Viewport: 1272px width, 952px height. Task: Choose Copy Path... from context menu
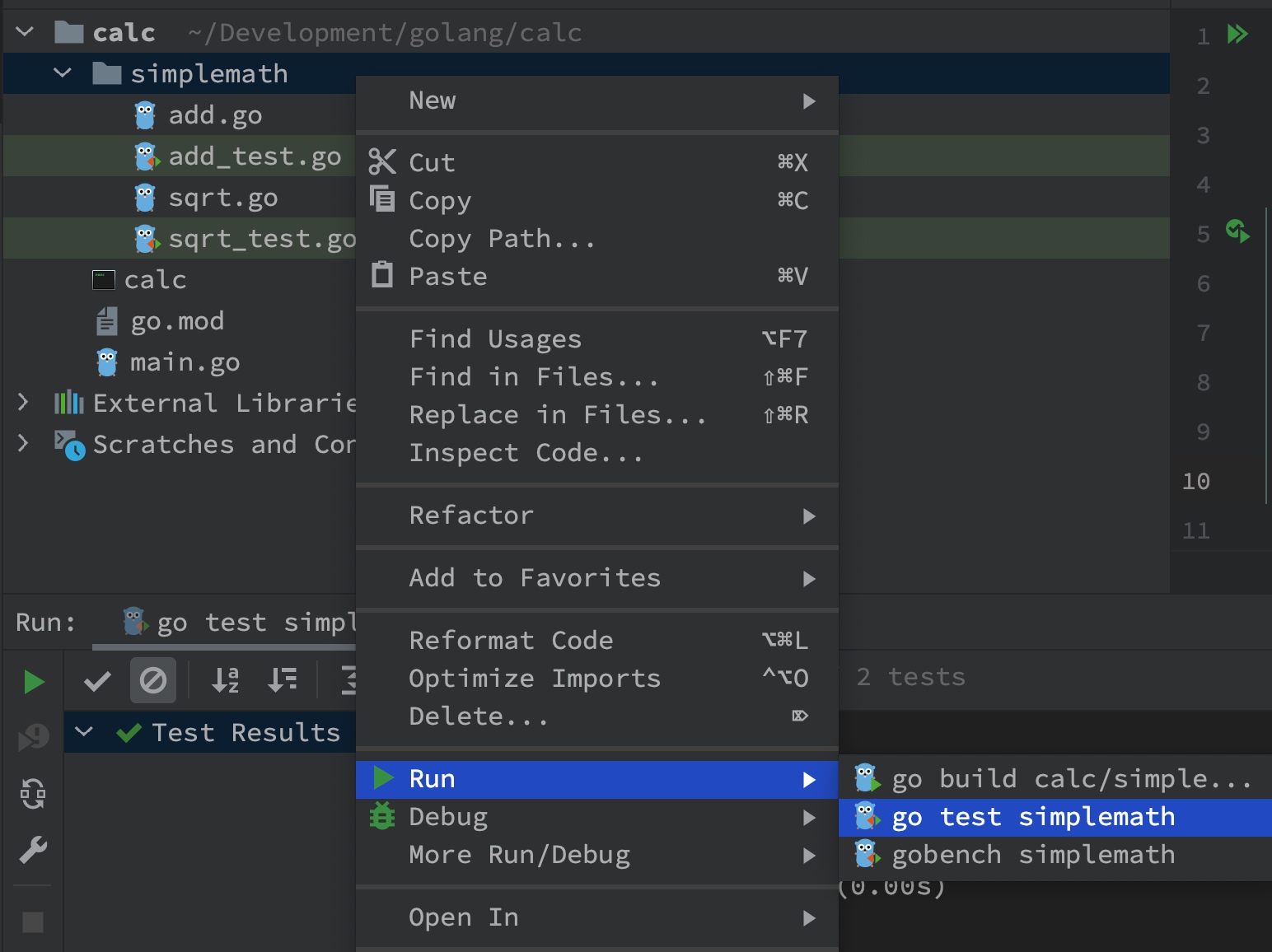click(x=597, y=239)
